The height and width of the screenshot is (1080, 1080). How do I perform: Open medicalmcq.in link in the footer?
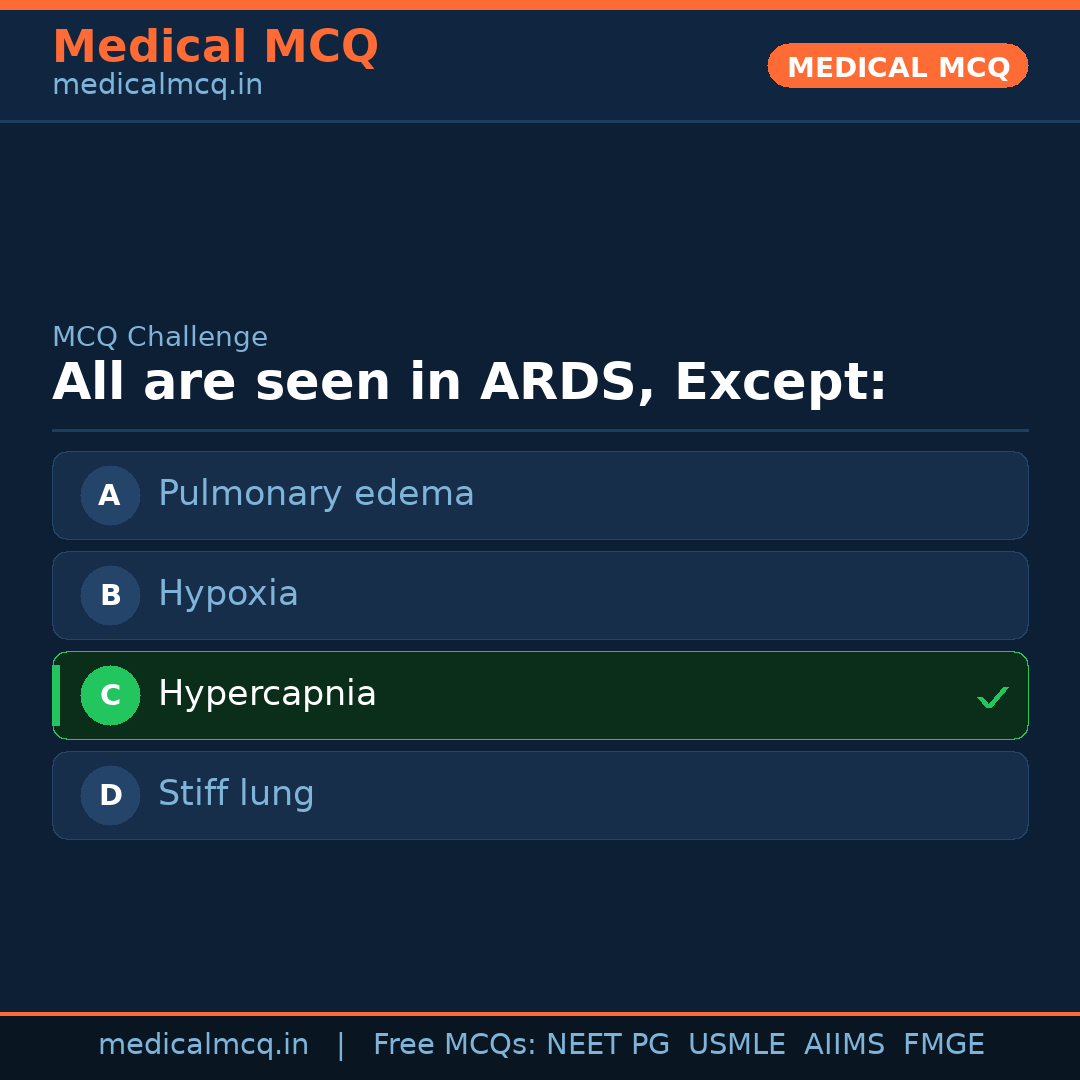tap(203, 1045)
